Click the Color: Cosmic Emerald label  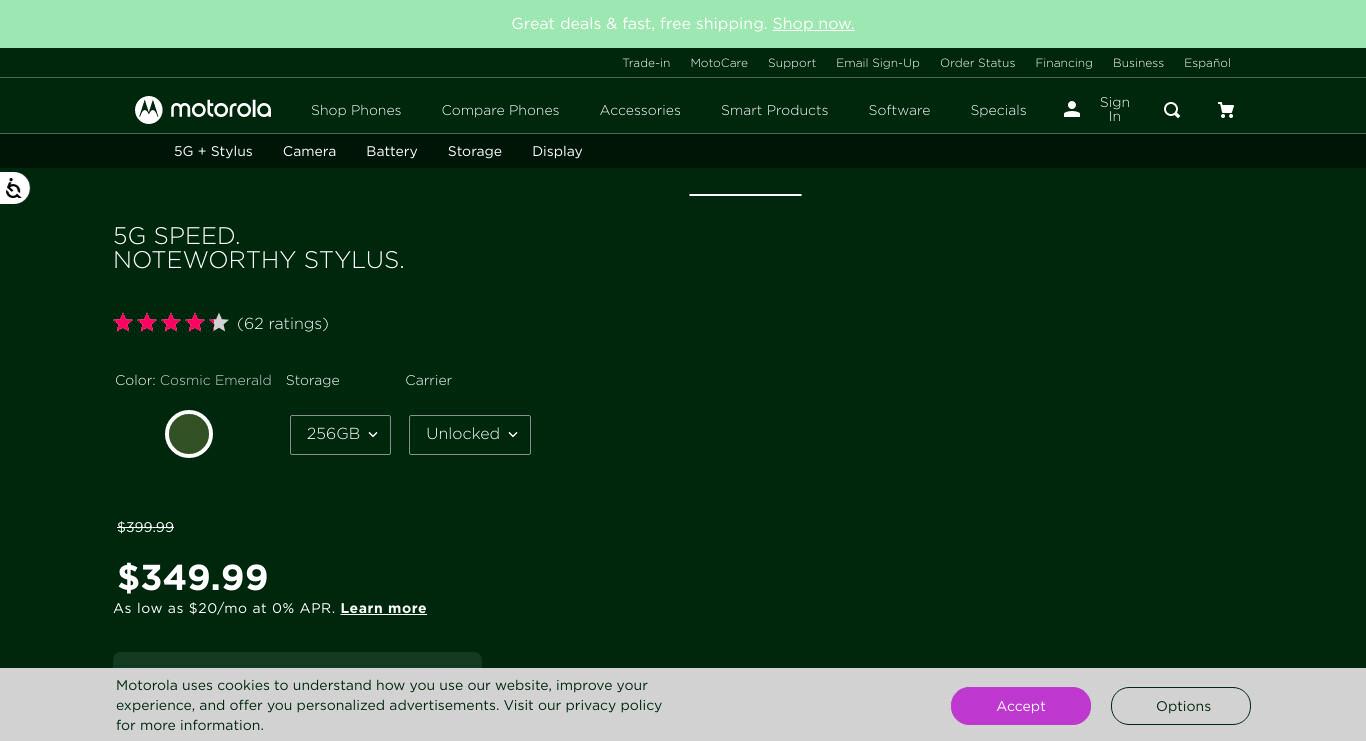point(193,380)
